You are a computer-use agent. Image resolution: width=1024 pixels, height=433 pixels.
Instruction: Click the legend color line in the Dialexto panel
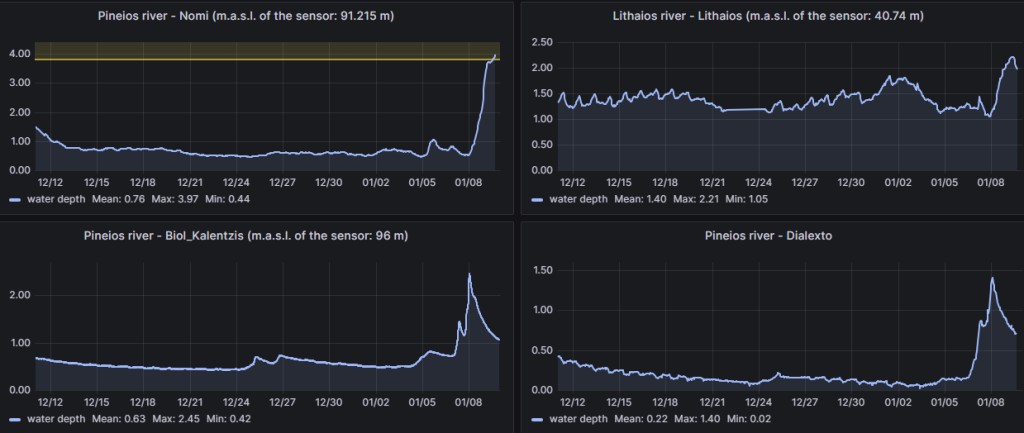click(538, 418)
